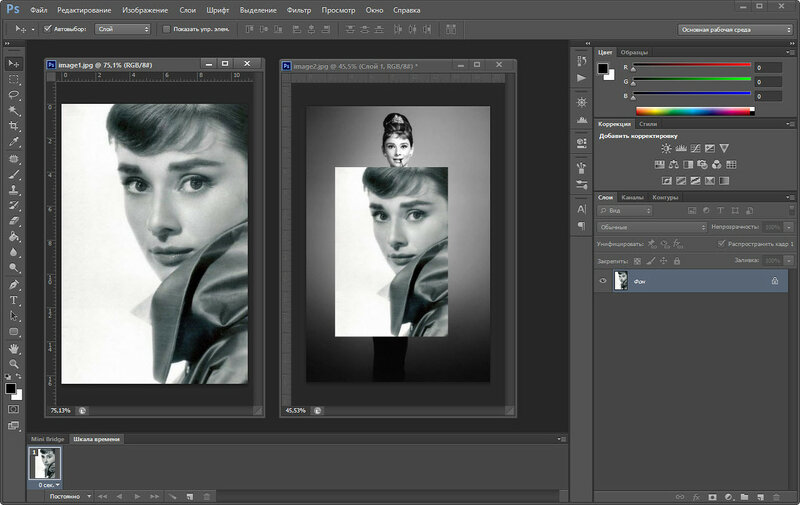Select the Eraser tool
800x505 pixels.
tap(13, 221)
